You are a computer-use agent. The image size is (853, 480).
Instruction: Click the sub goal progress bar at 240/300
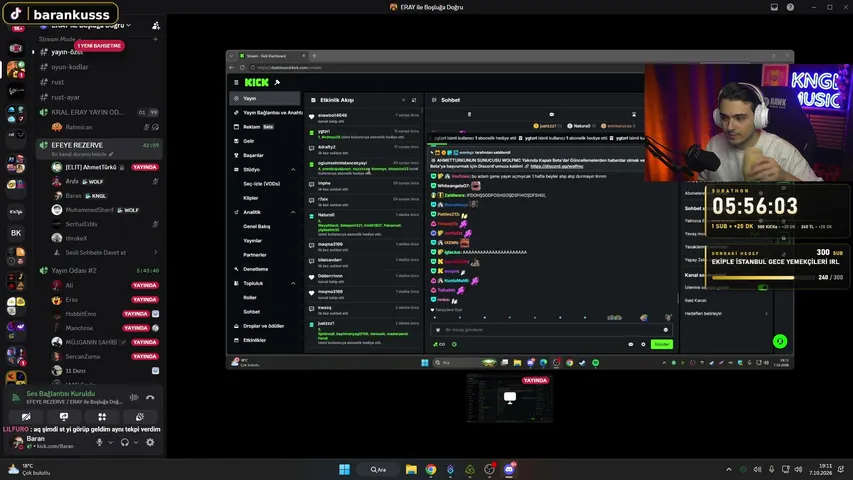(x=764, y=278)
